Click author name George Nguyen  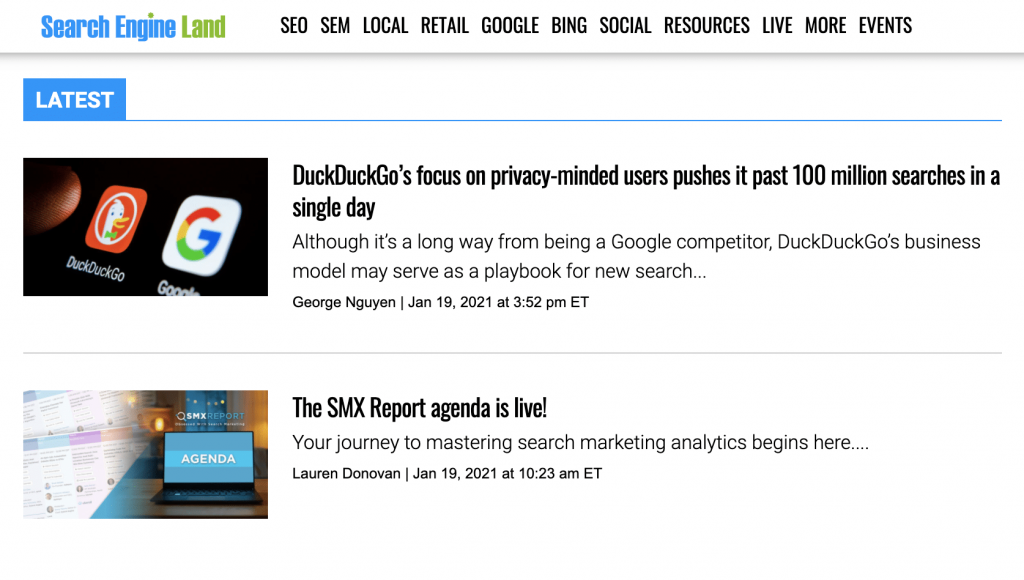click(x=344, y=302)
